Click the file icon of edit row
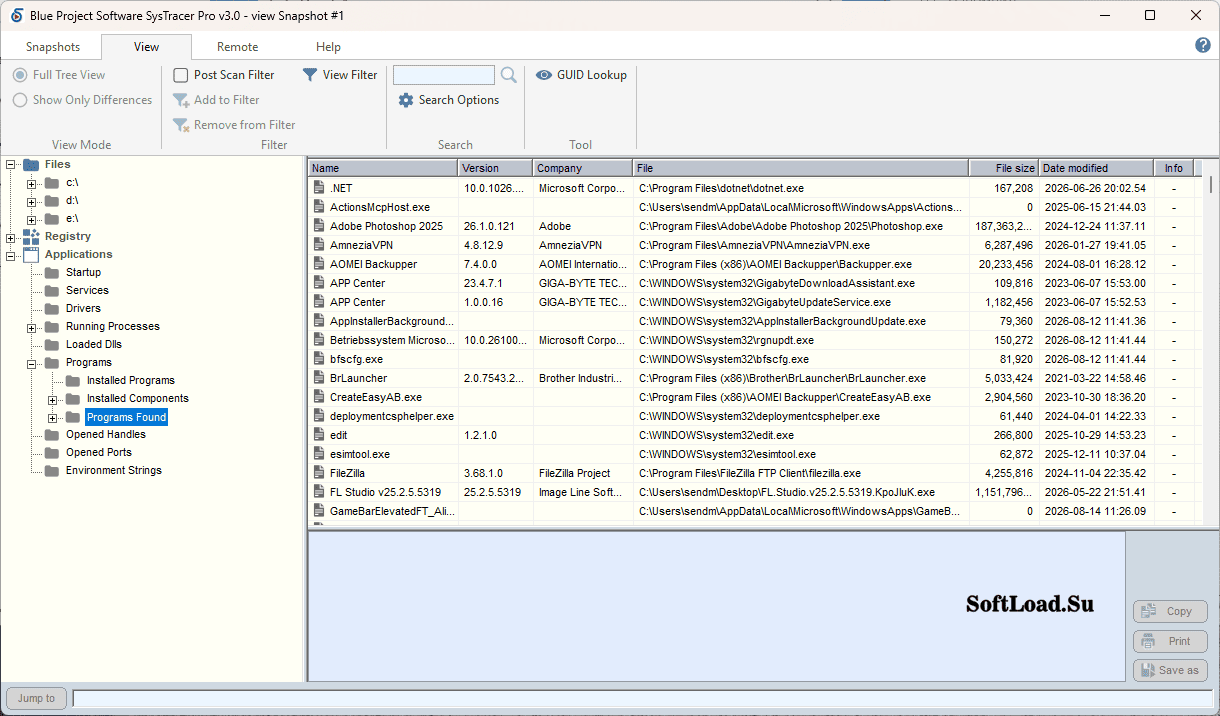1220x716 pixels. [319, 435]
